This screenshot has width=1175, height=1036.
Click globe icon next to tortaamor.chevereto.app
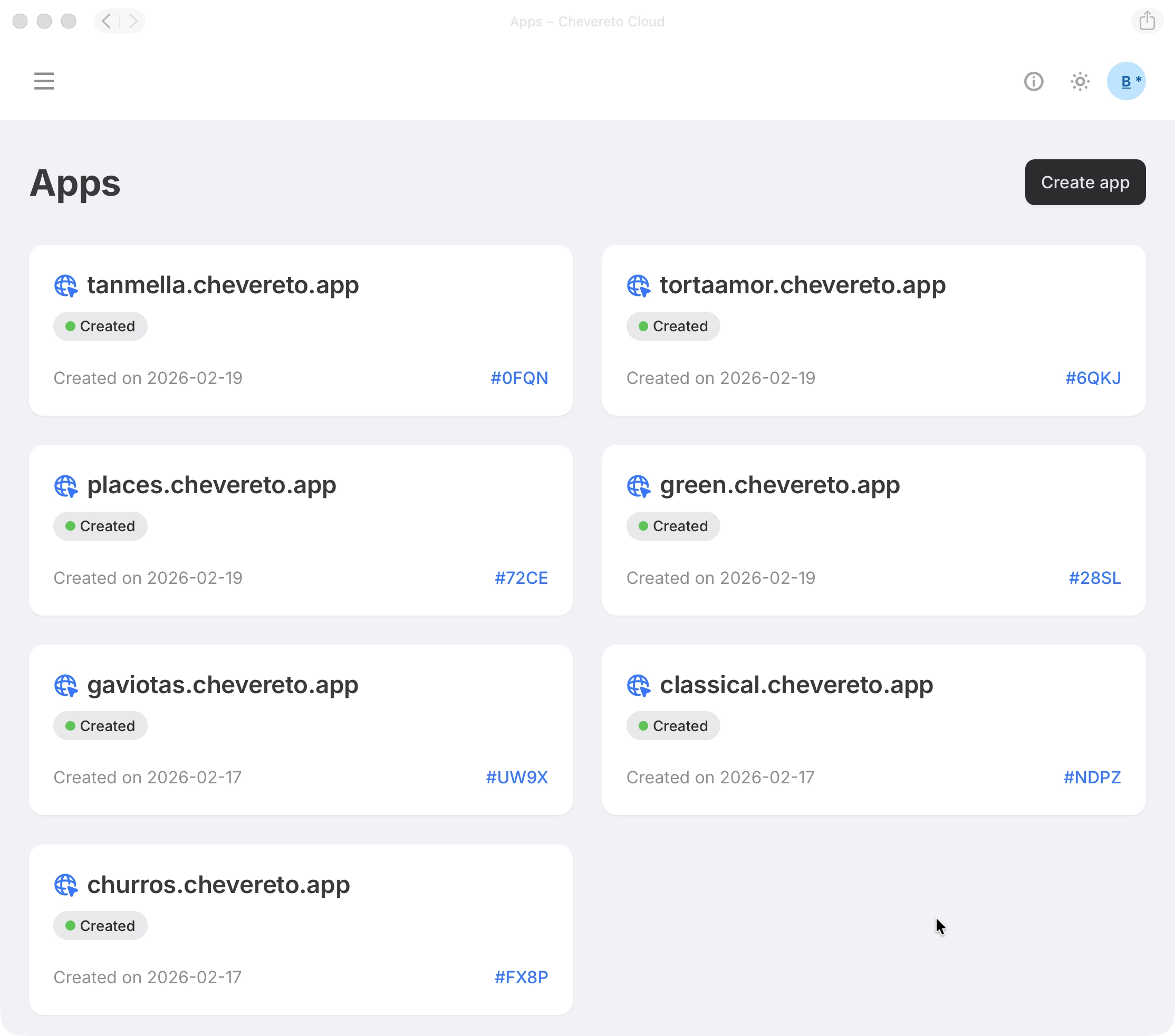tap(638, 286)
